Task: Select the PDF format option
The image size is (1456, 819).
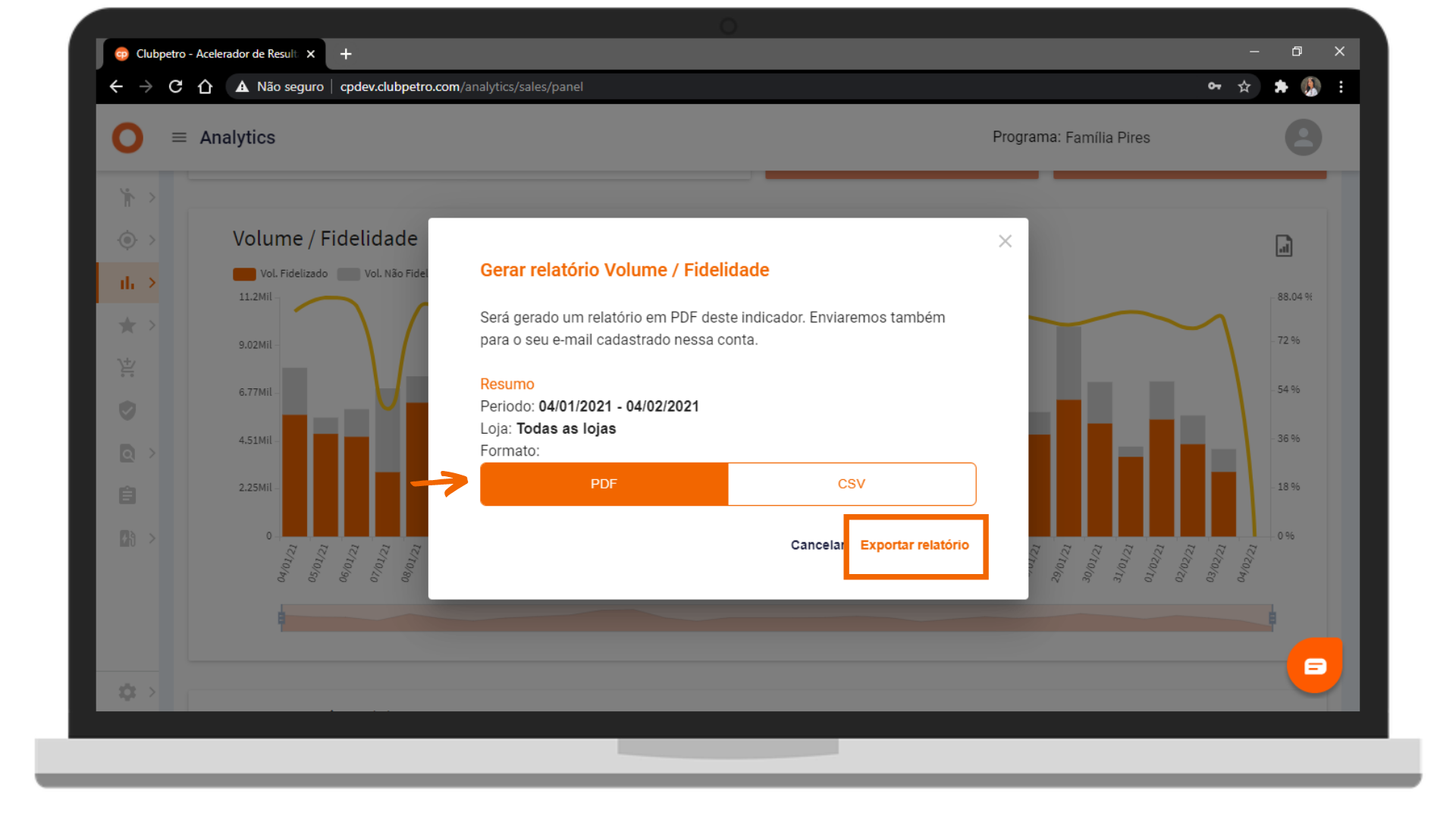Action: [x=604, y=484]
